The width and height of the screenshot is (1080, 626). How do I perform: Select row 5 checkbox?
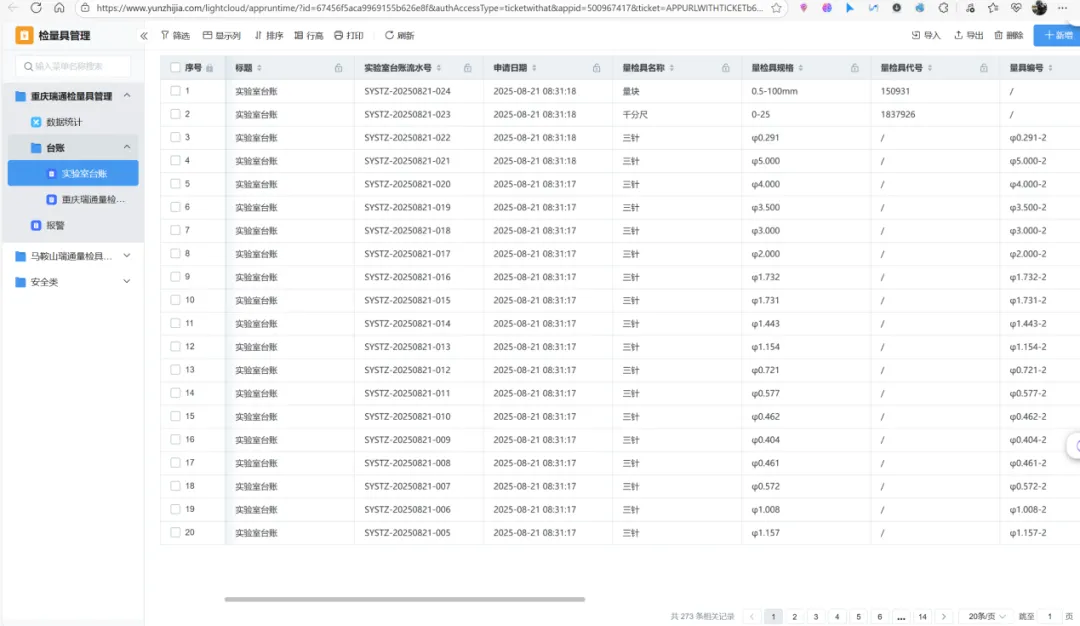(176, 184)
